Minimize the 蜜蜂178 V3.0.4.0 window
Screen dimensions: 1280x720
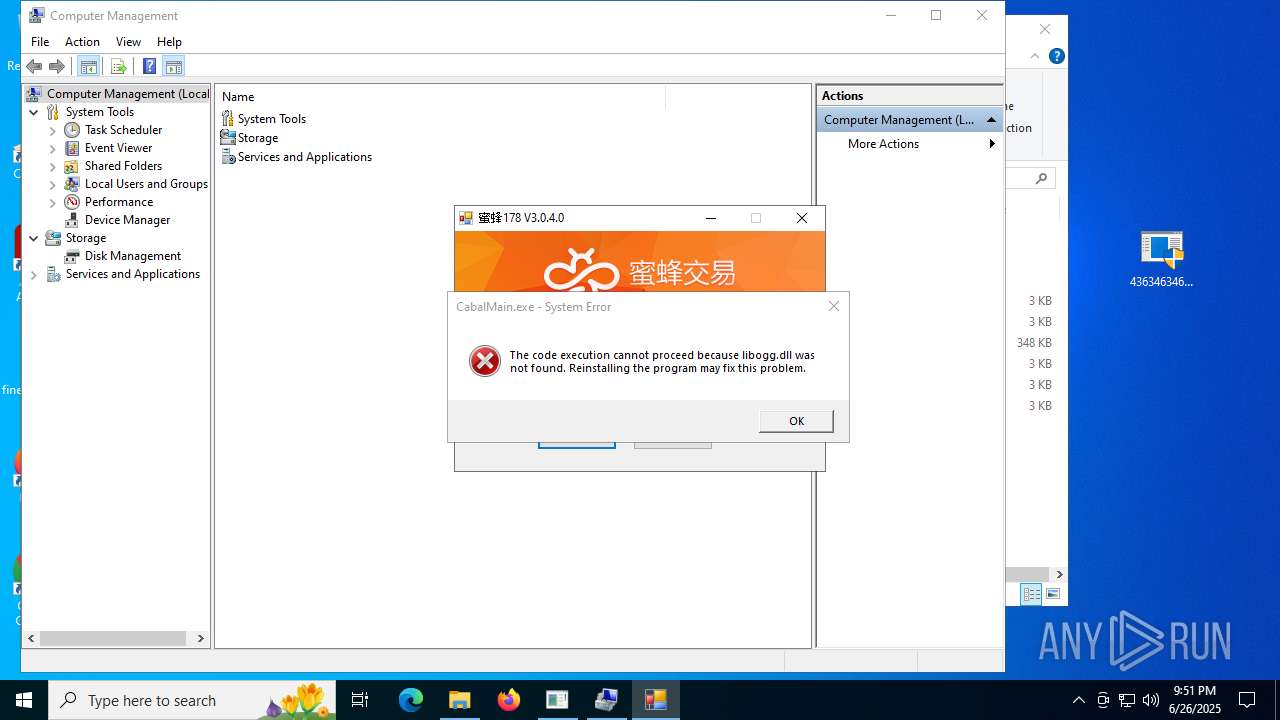(x=711, y=218)
